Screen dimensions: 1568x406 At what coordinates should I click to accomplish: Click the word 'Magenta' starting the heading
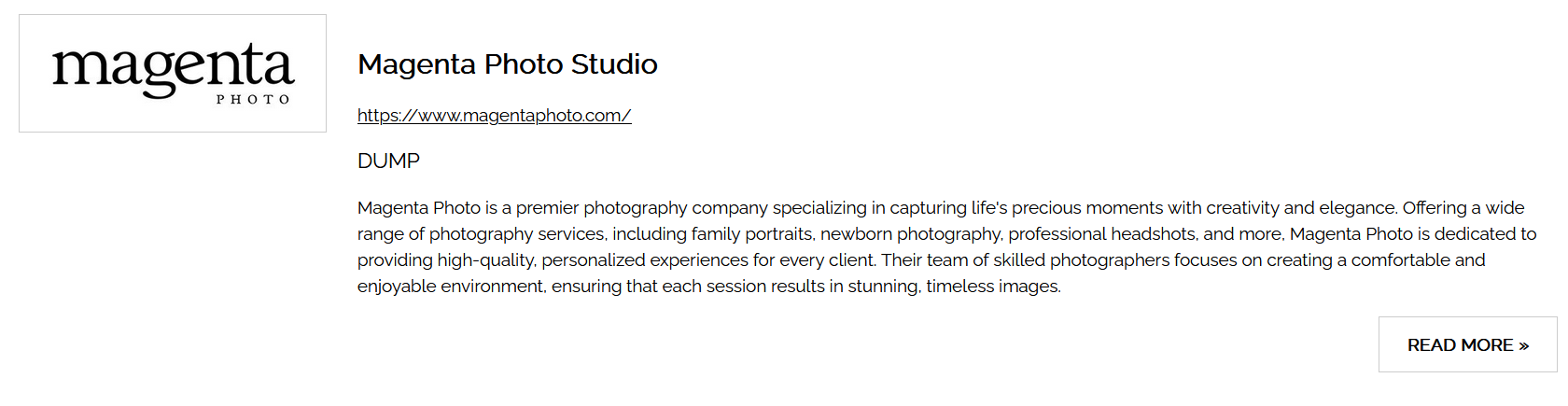416,64
